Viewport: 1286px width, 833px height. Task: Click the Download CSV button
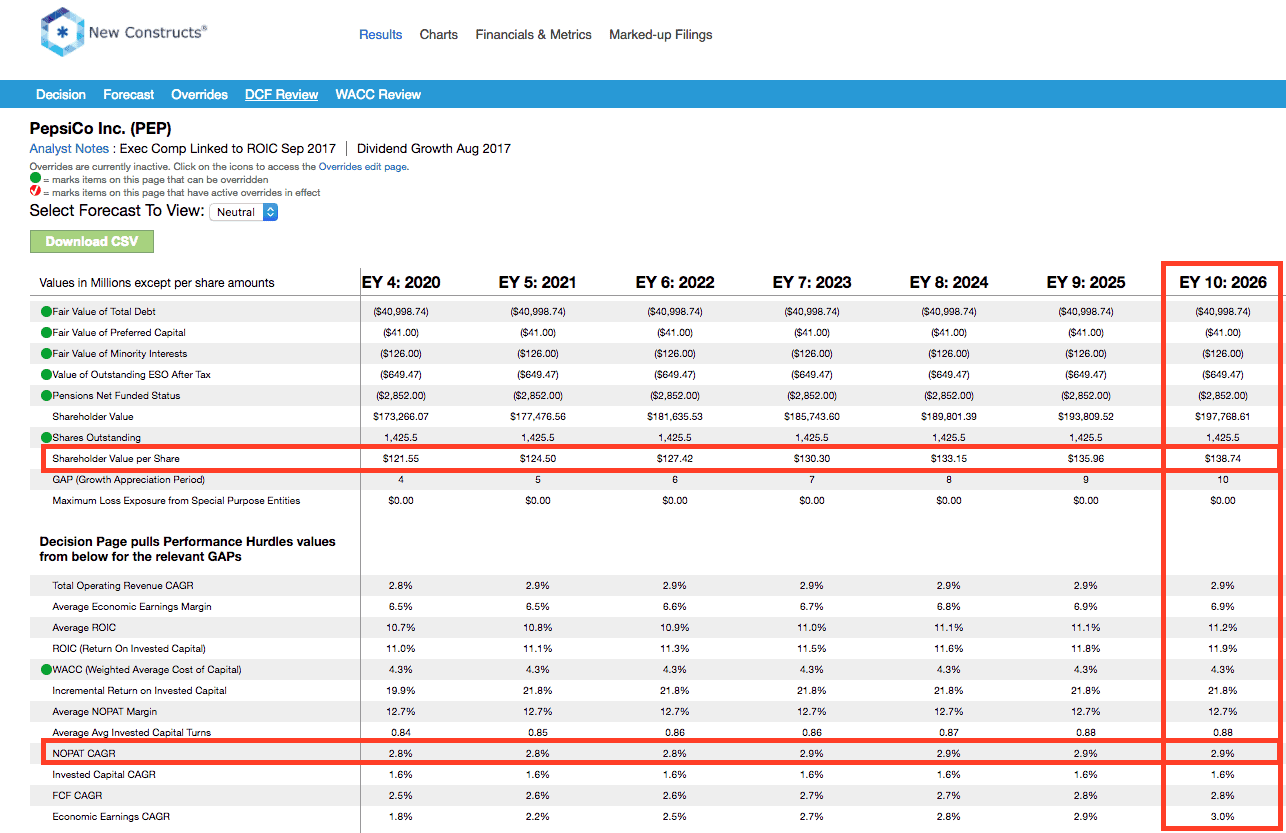(92, 241)
